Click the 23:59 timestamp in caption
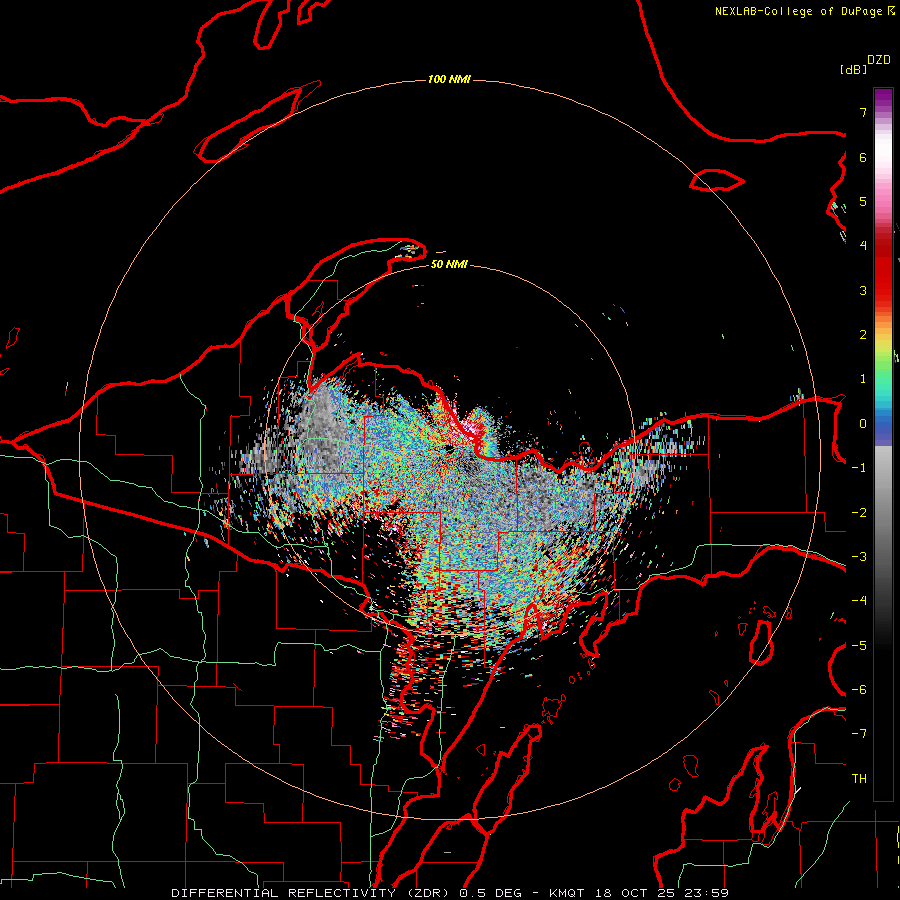This screenshot has width=900, height=900. pyautogui.click(x=707, y=893)
